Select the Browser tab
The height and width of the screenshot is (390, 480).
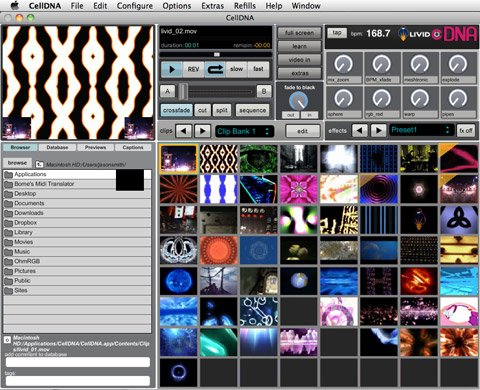pos(20,147)
